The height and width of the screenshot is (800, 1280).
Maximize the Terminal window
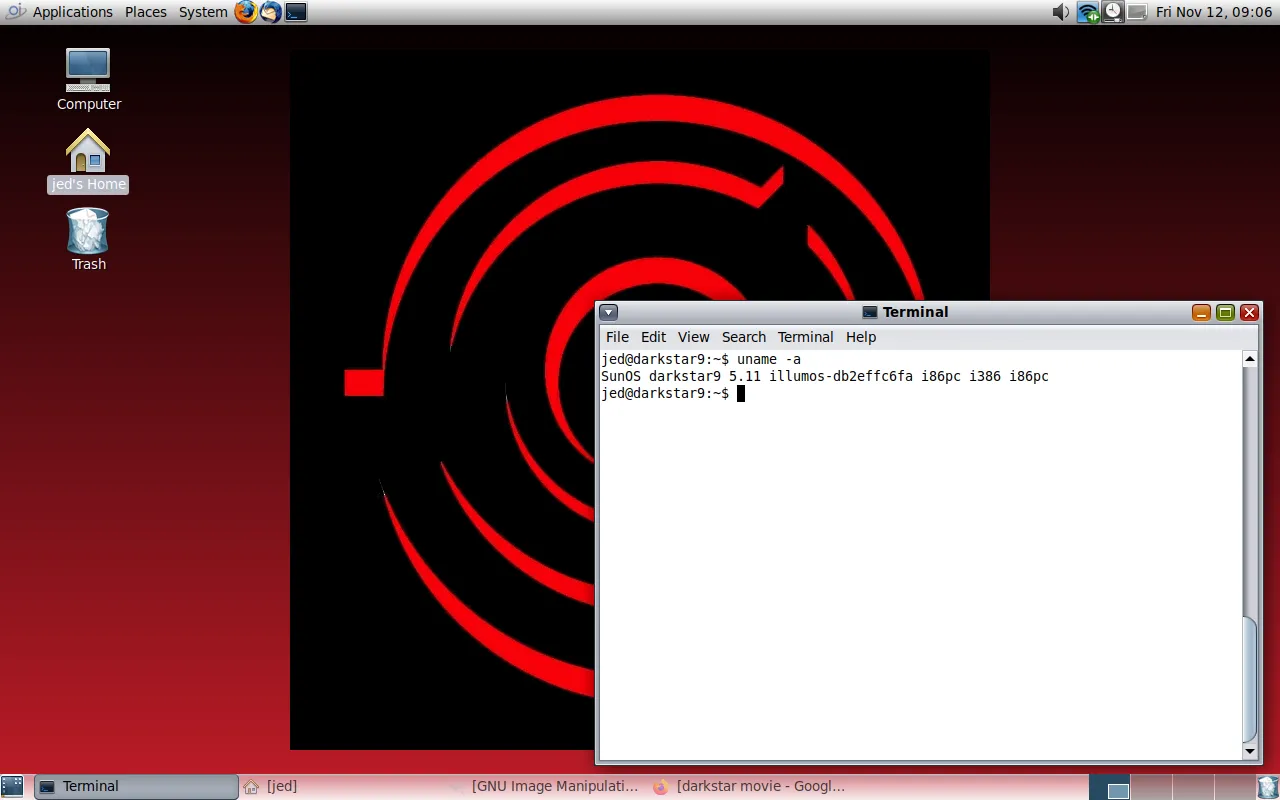(x=1225, y=313)
